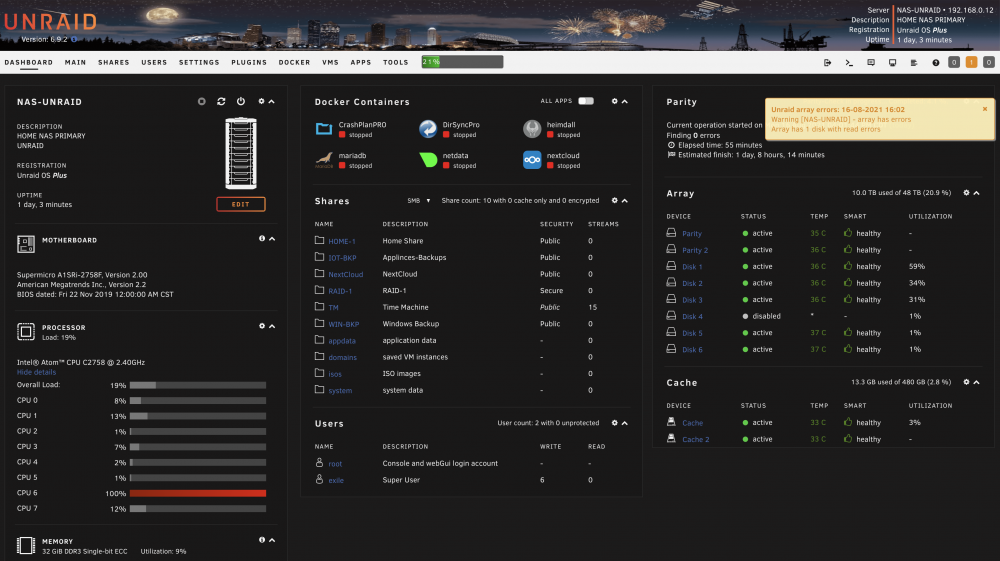
Task: Click the parity progress bar in the nav bar
Action: [x=462, y=62]
